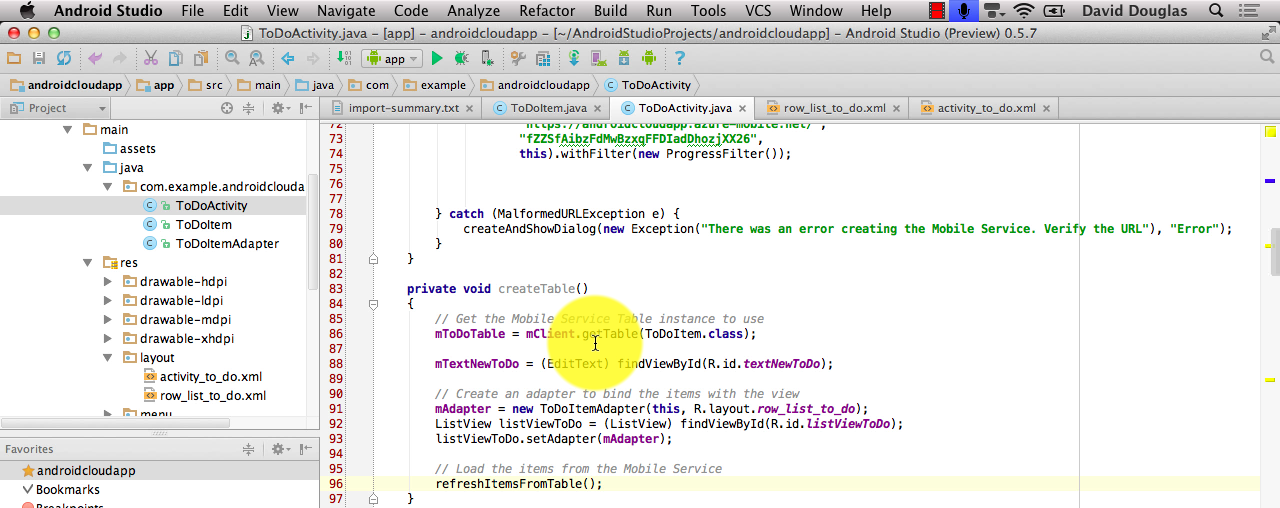Open Project panel gear settings

(281, 108)
